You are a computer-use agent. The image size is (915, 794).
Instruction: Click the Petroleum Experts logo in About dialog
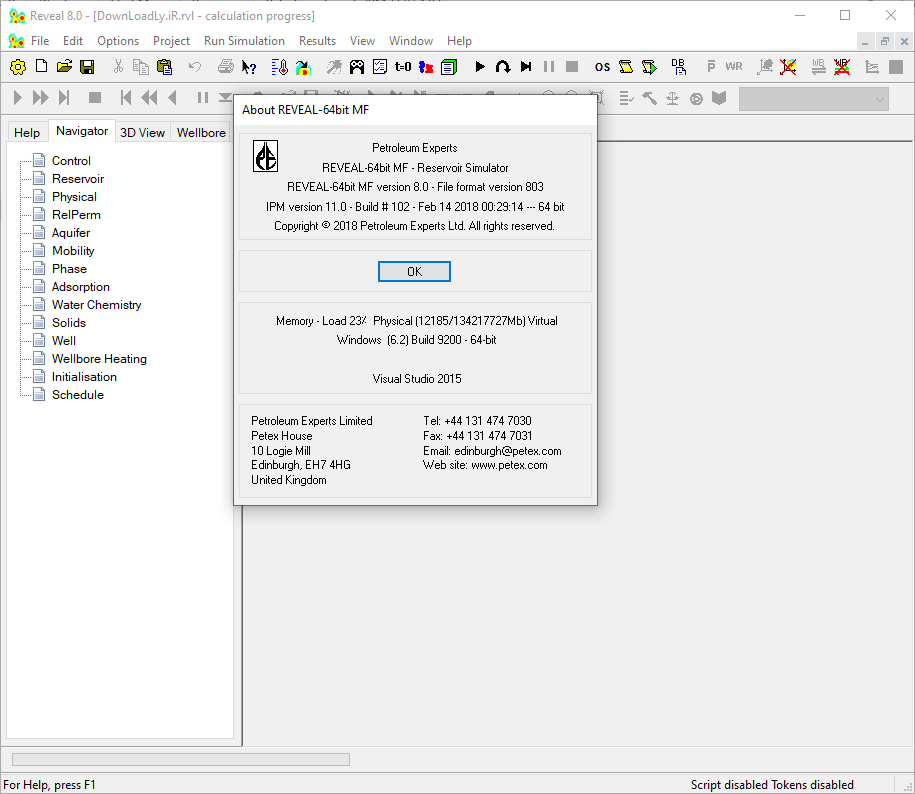[x=266, y=156]
